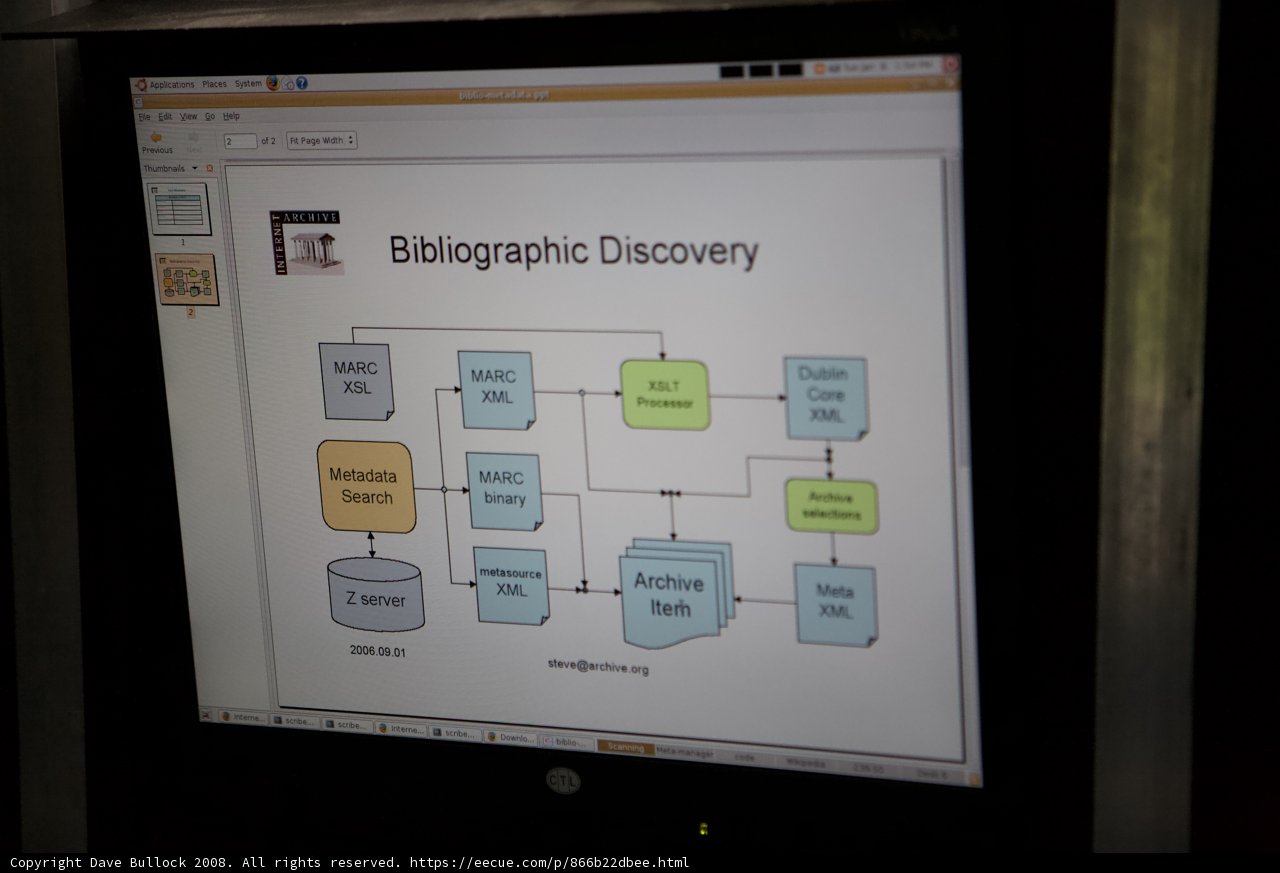
Task: Click the Bibliographic Discovery slide title
Action: coord(573,250)
